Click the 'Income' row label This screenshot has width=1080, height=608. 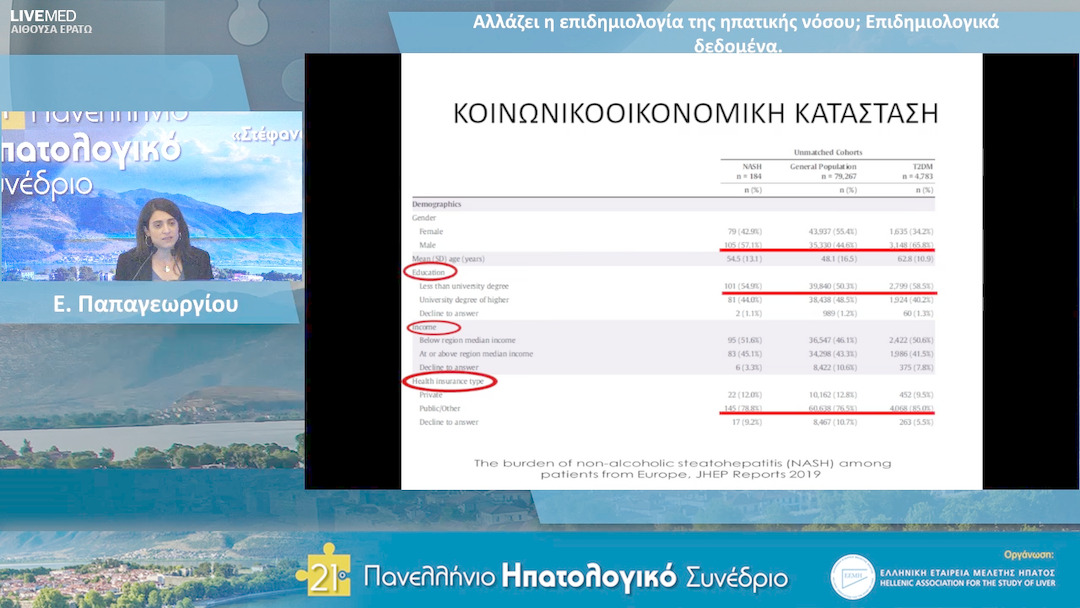[x=424, y=327]
